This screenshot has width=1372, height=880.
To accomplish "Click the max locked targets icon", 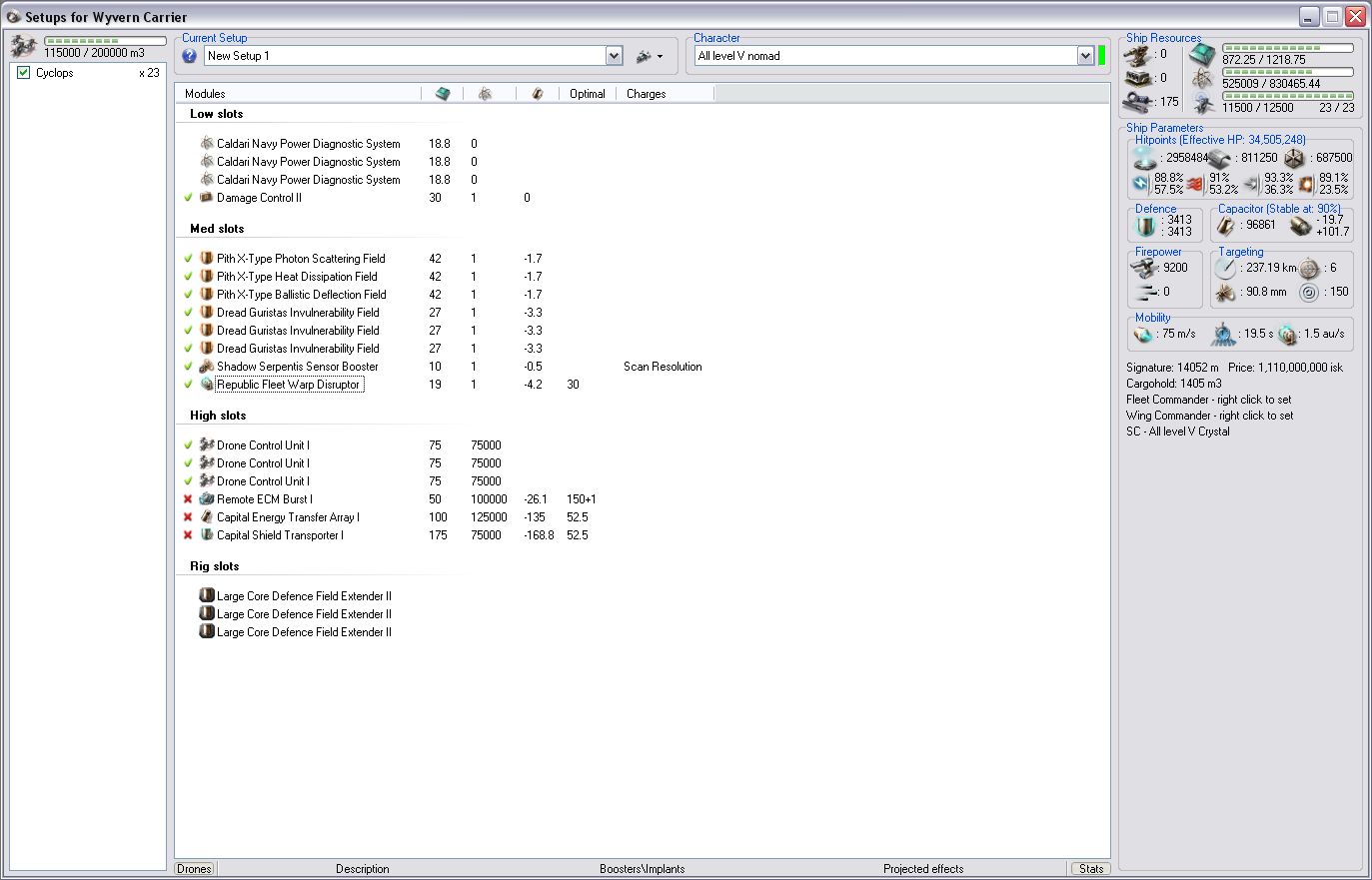I will pyautogui.click(x=1309, y=268).
